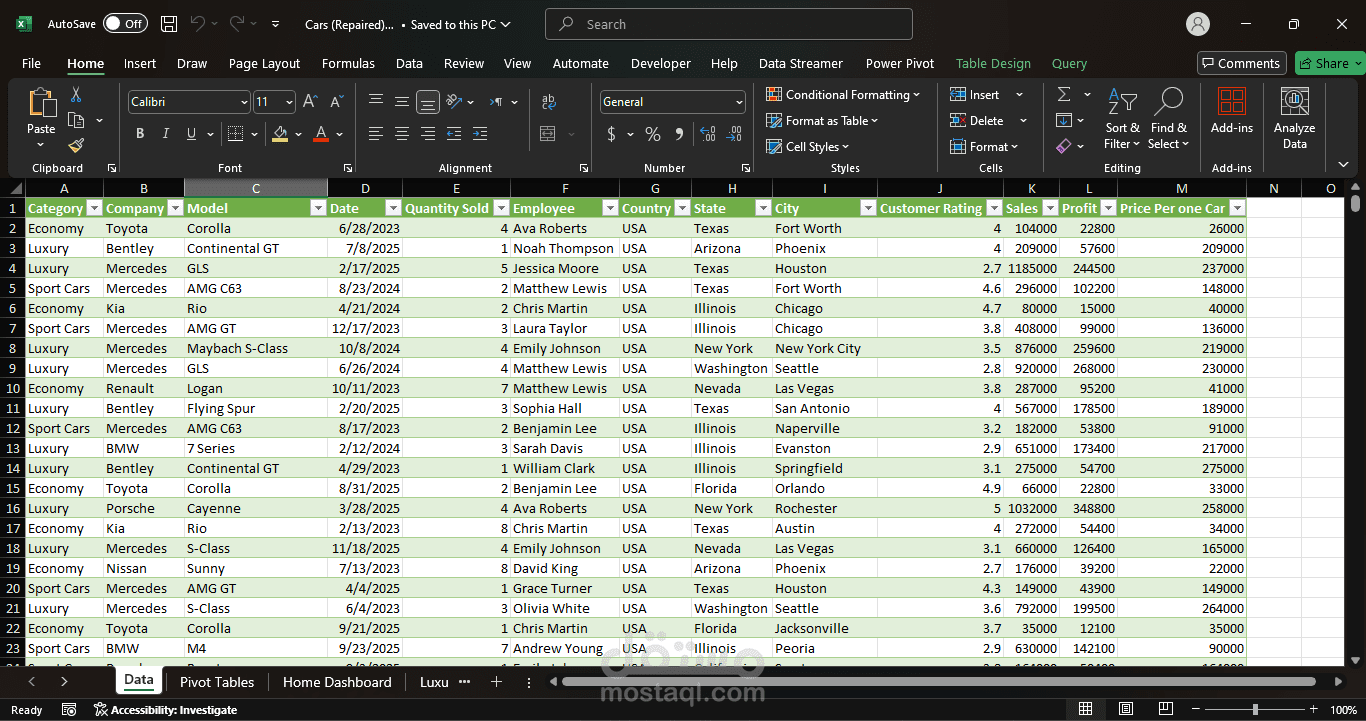Expand the Conditional Formatting menu

tap(844, 95)
